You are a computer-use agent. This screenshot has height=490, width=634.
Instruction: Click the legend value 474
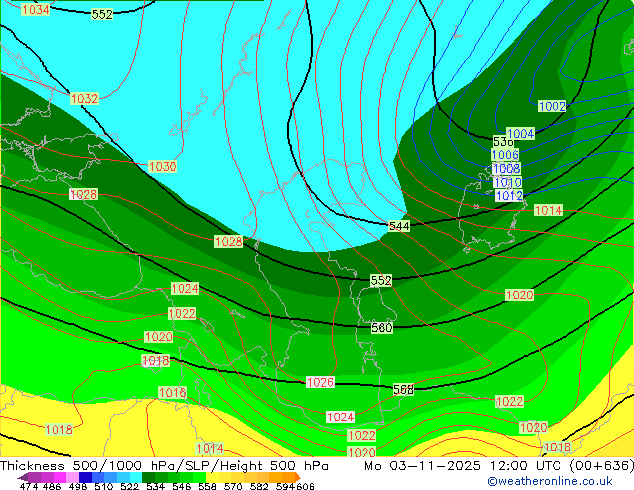tap(29, 486)
